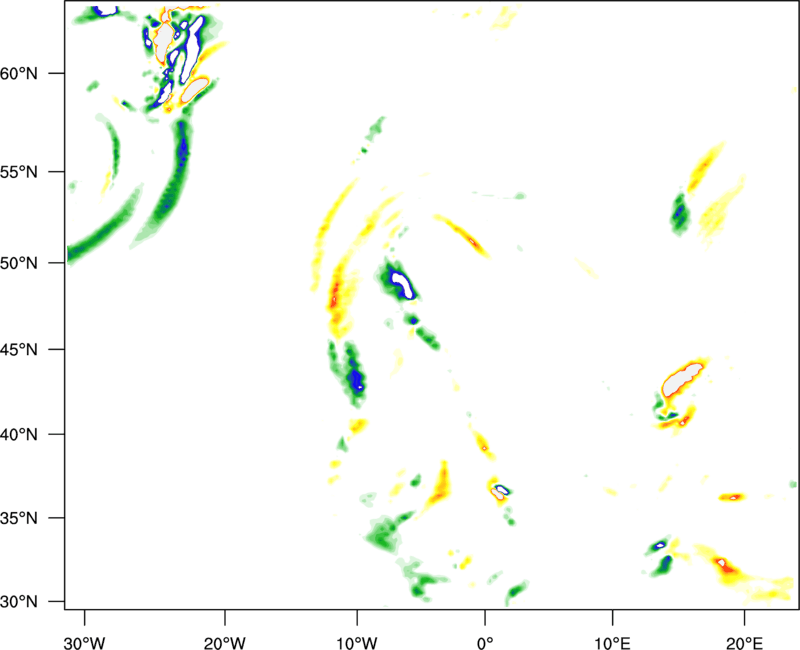
Task: Select the 30°W longitude label
Action: [84, 643]
